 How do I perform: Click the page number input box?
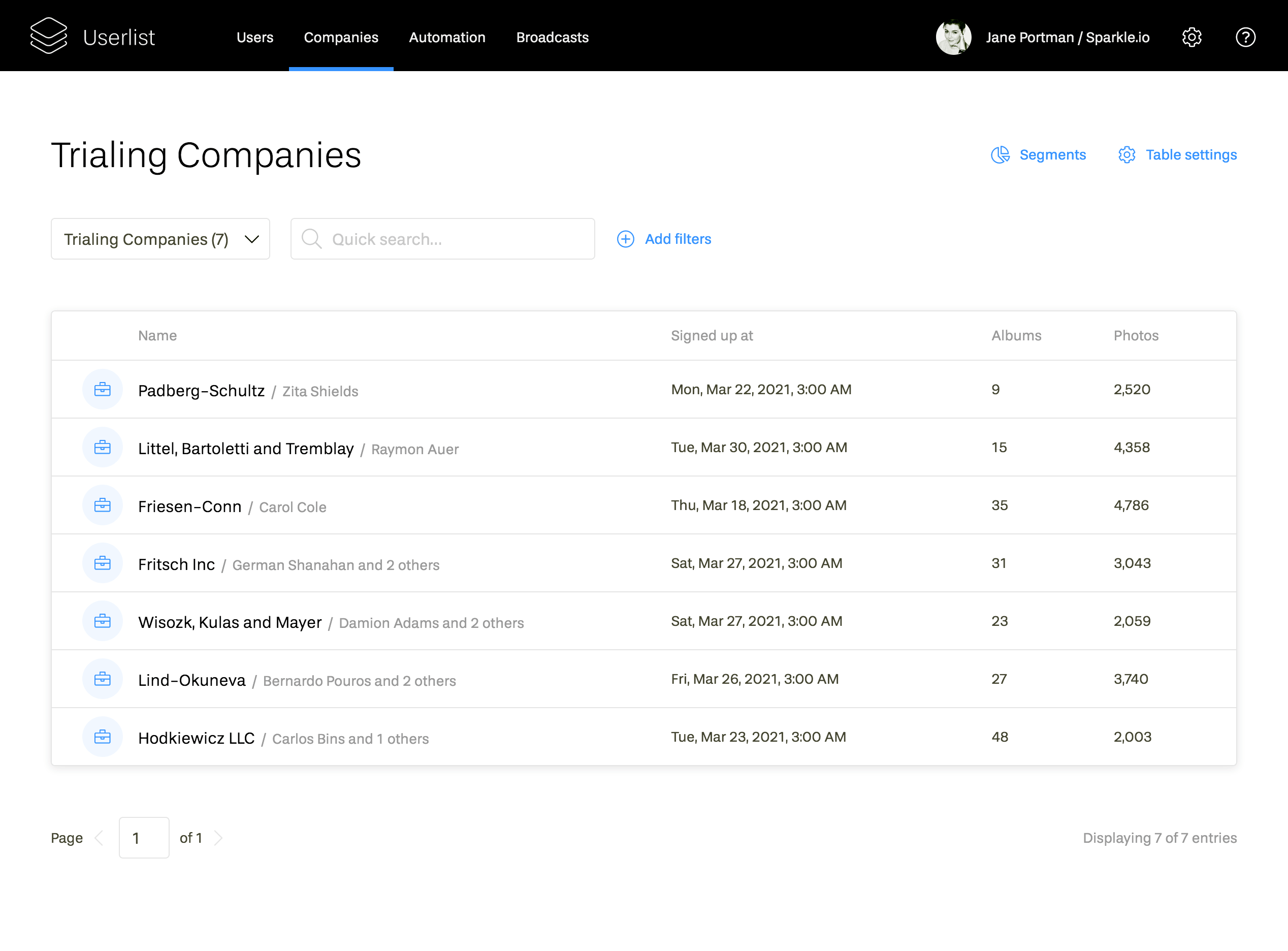click(x=144, y=838)
